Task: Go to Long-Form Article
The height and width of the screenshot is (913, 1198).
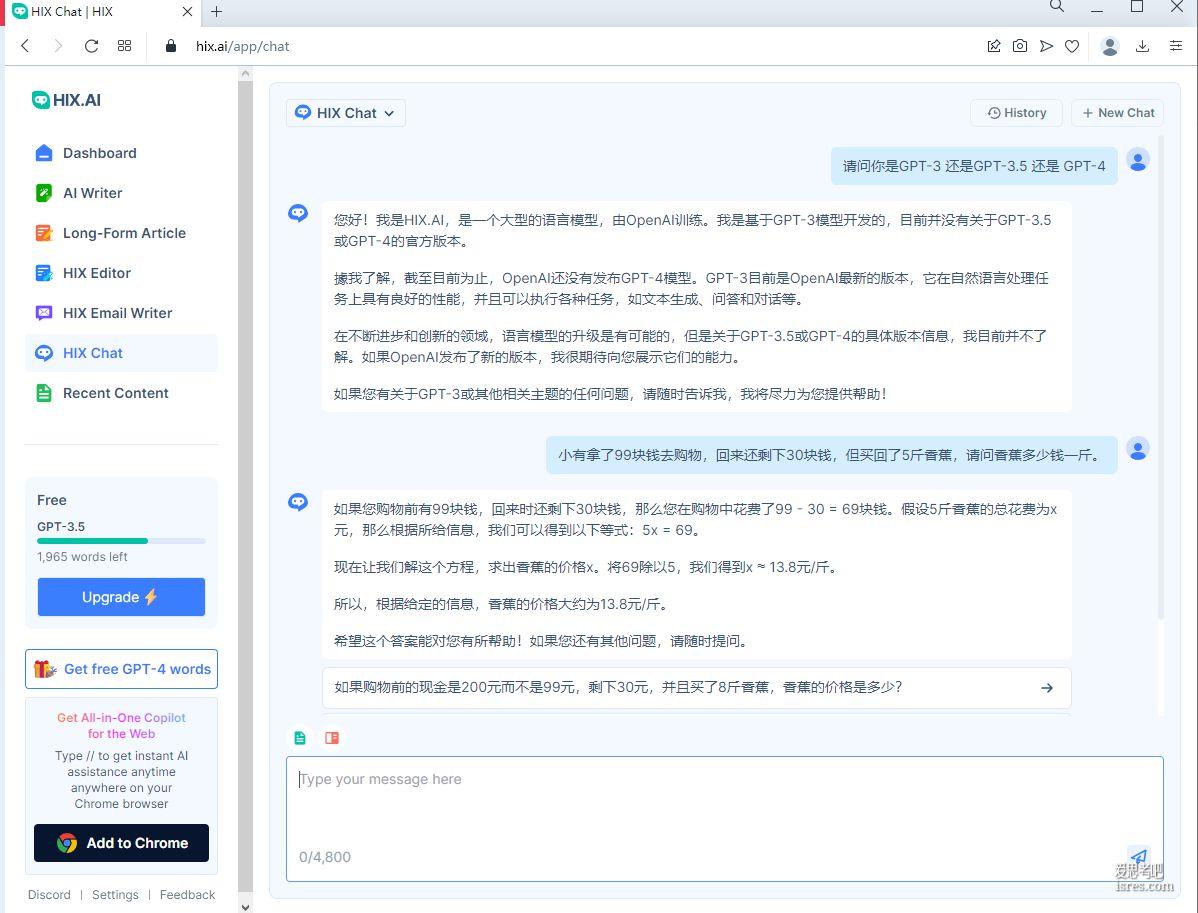Action: point(124,233)
